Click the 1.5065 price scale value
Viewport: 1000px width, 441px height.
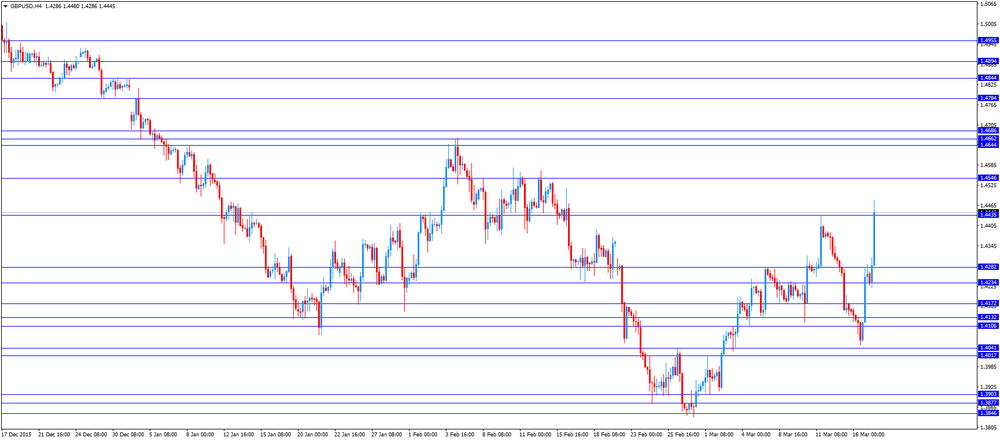(987, 4)
